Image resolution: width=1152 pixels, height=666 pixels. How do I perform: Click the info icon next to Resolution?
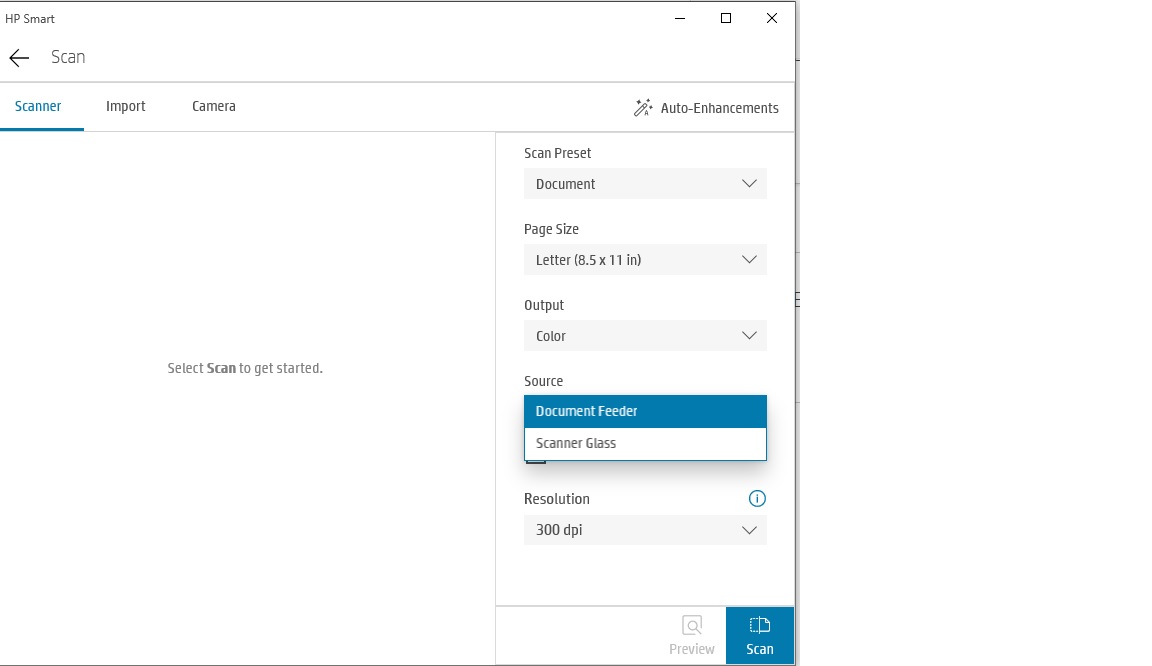[757, 498]
